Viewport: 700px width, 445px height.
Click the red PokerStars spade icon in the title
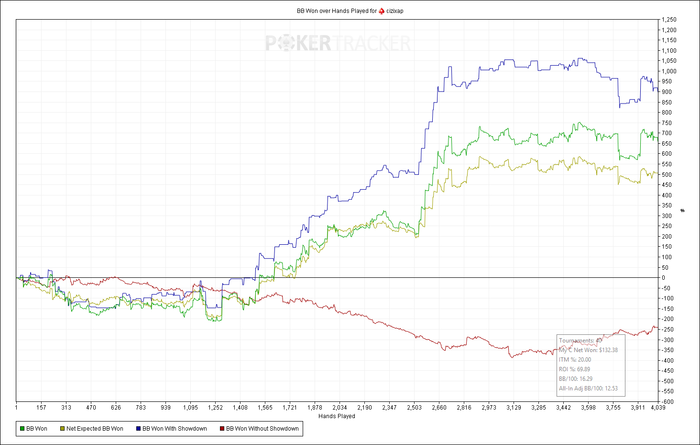pyautogui.click(x=381, y=11)
